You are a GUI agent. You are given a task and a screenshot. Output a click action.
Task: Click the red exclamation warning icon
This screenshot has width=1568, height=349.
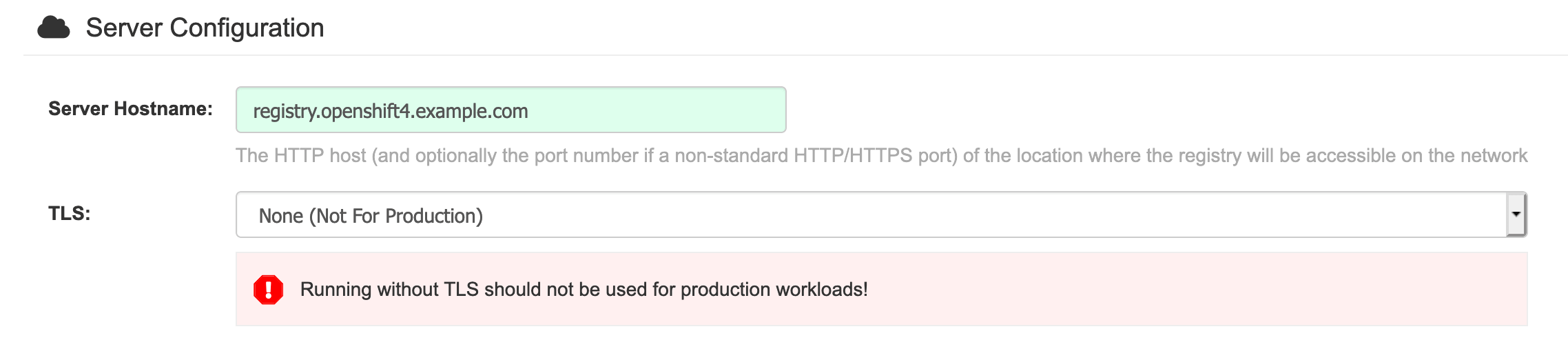268,290
